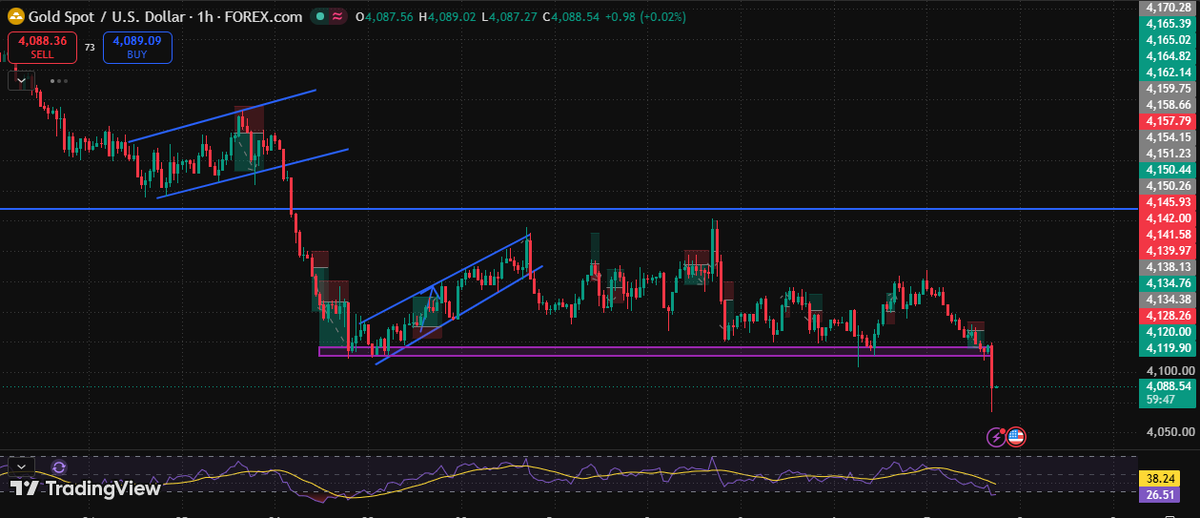The image size is (1200, 518).
Task: Click the 4,157.79 red price label
Action: 1168,121
